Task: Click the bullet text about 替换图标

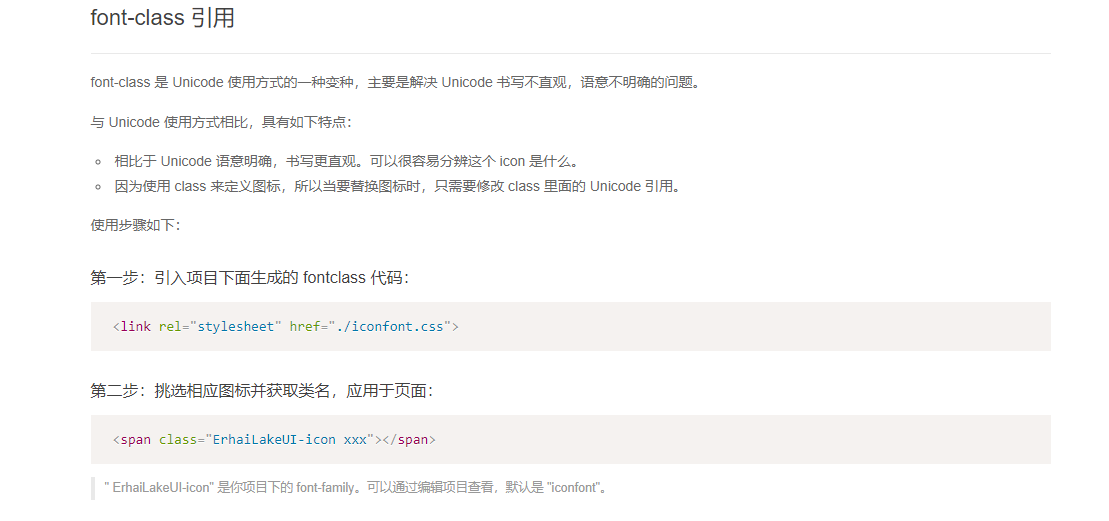Action: coord(397,186)
